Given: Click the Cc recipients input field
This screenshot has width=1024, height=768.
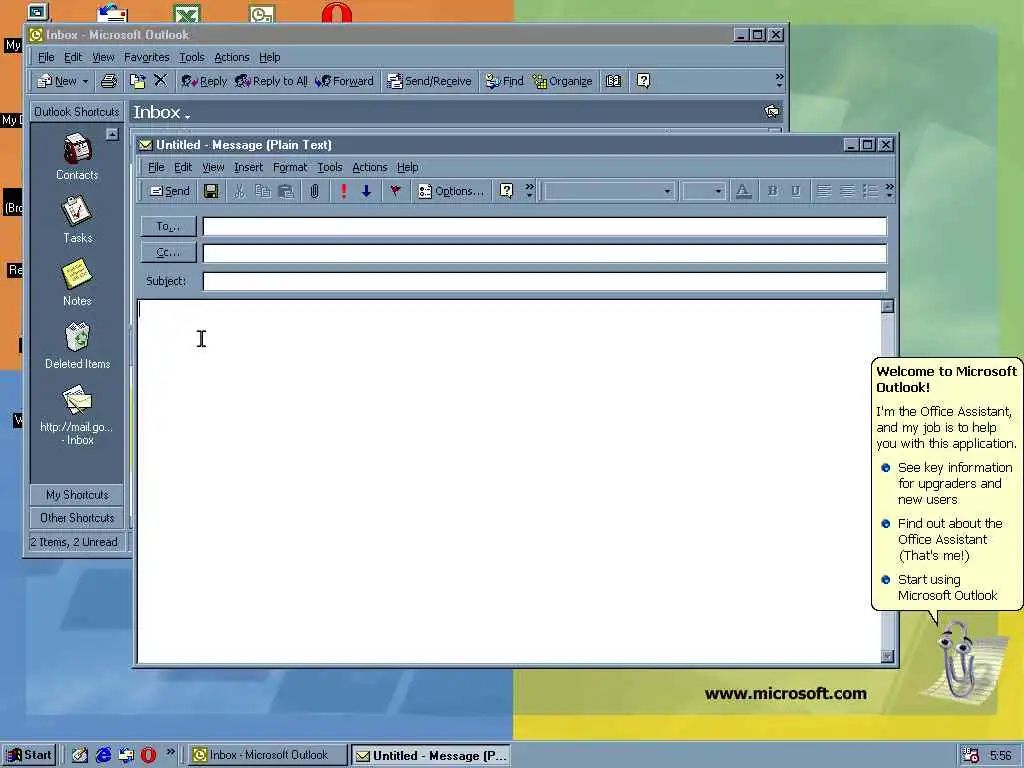Looking at the screenshot, I should tap(545, 253).
